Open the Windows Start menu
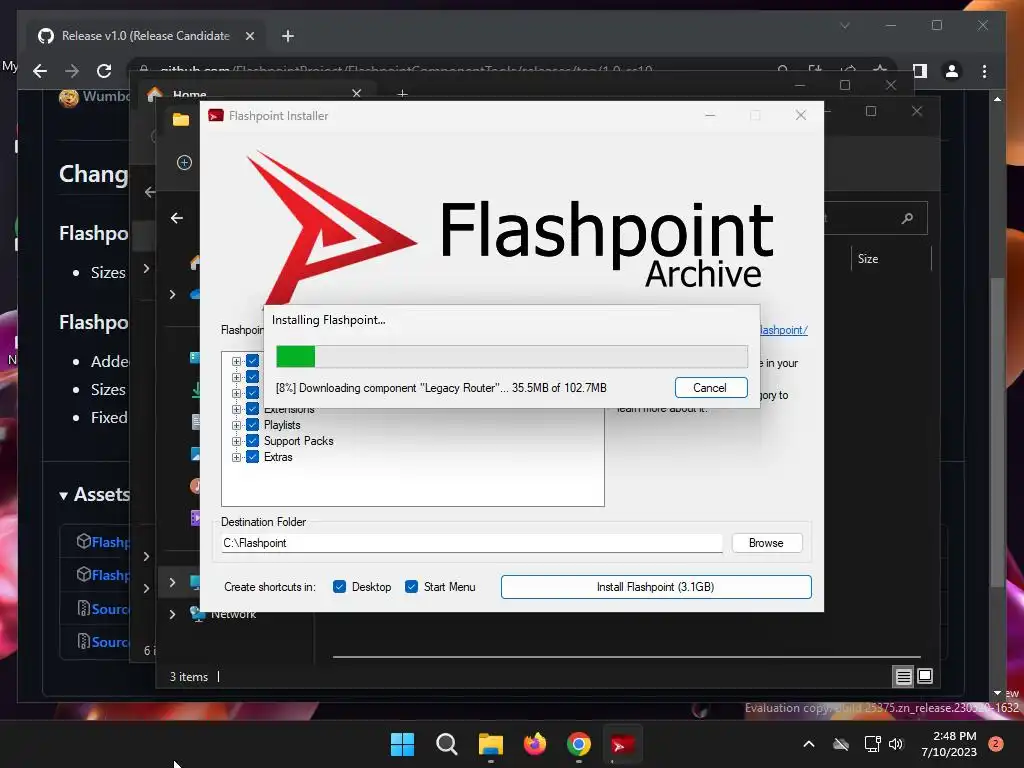 click(402, 744)
